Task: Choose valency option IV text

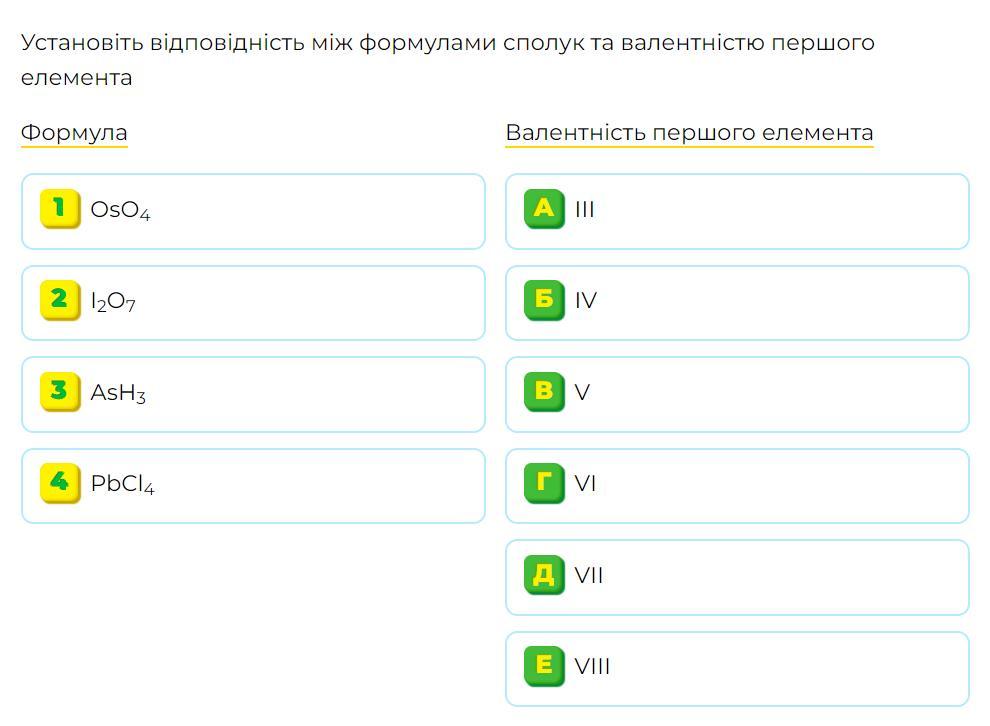Action: pos(586,301)
